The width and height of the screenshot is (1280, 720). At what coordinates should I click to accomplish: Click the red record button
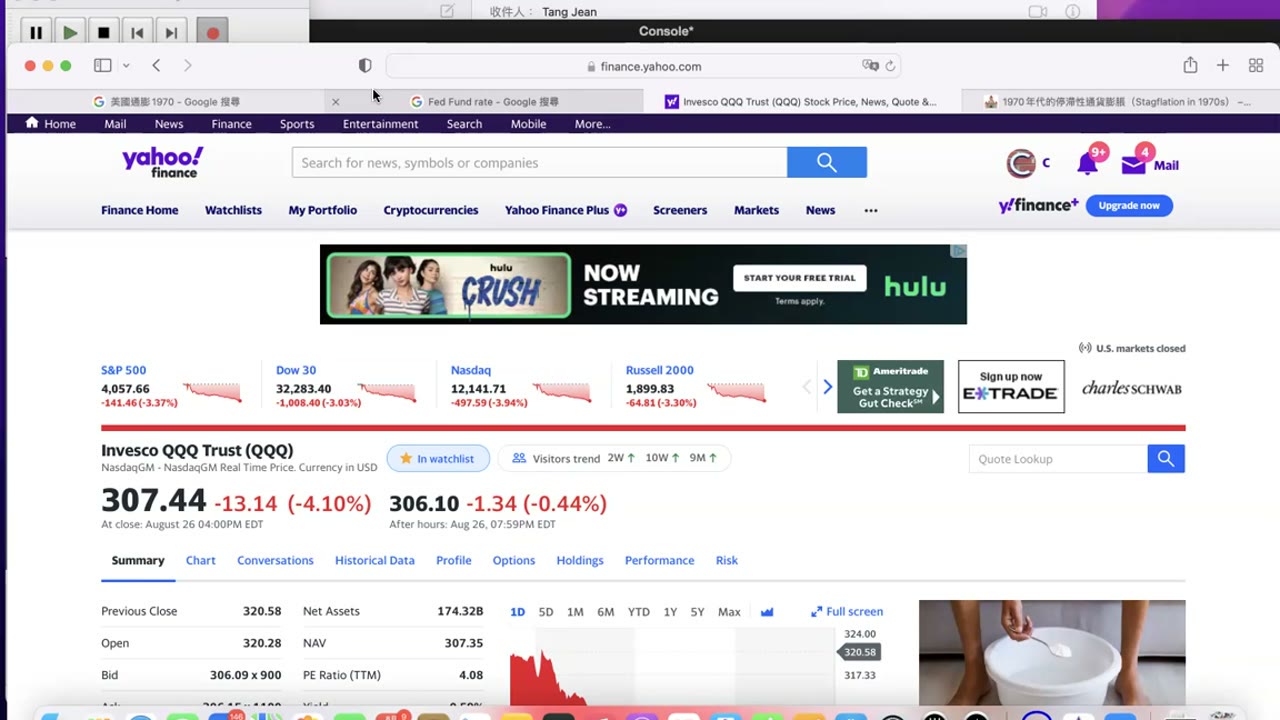(x=212, y=32)
